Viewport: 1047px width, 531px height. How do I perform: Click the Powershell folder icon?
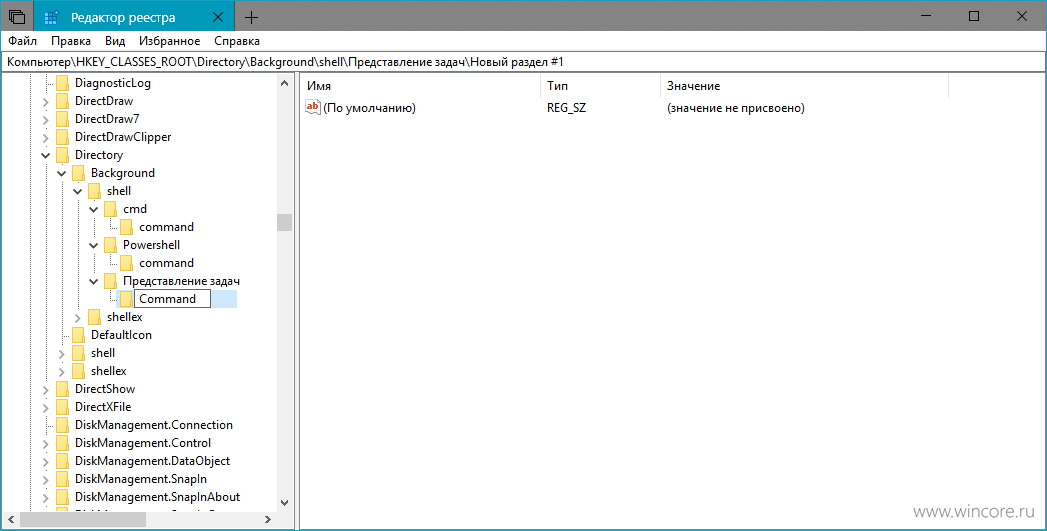click(111, 245)
